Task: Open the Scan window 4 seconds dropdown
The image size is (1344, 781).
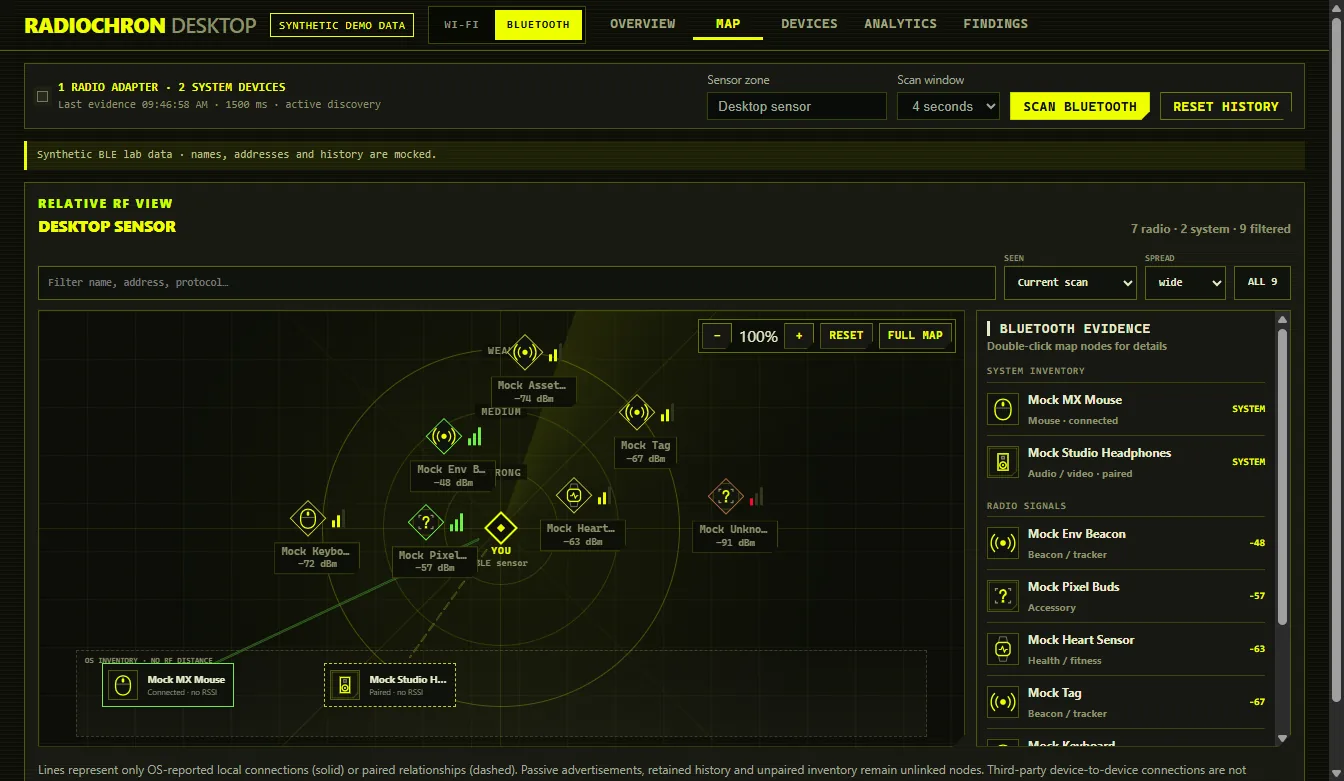Action: pos(948,106)
